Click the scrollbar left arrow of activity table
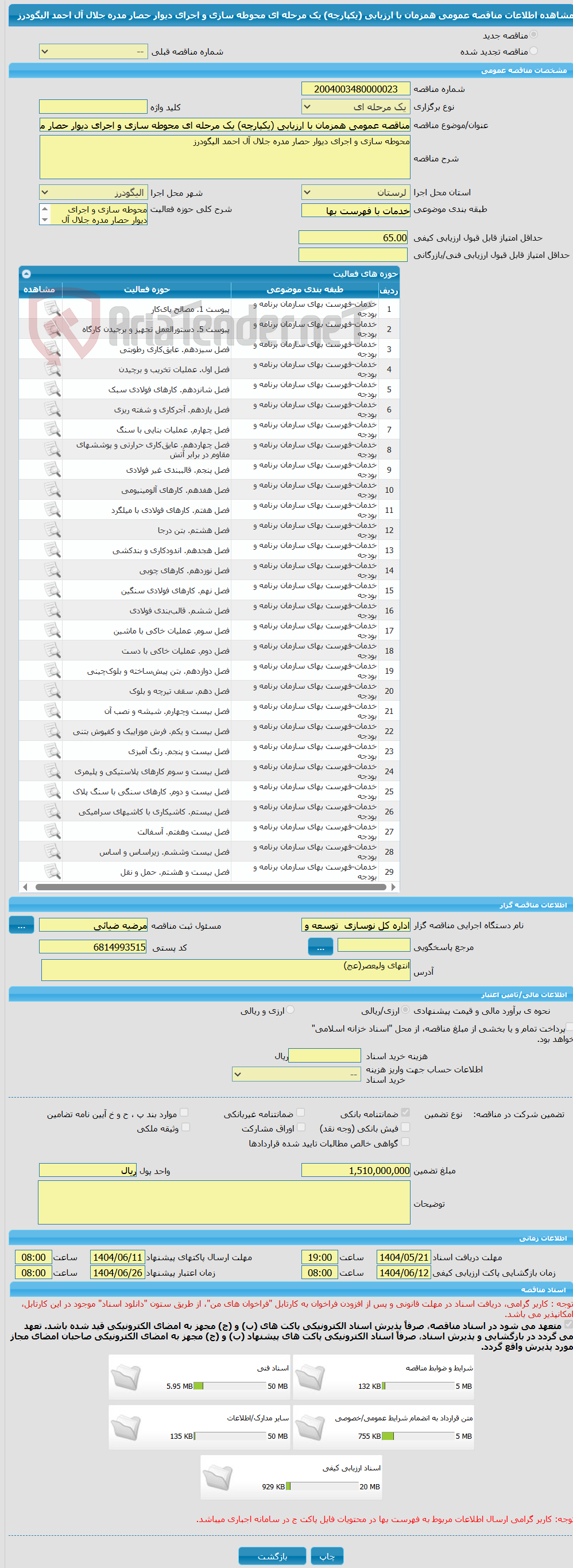This screenshot has width=573, height=1568. 24,887
